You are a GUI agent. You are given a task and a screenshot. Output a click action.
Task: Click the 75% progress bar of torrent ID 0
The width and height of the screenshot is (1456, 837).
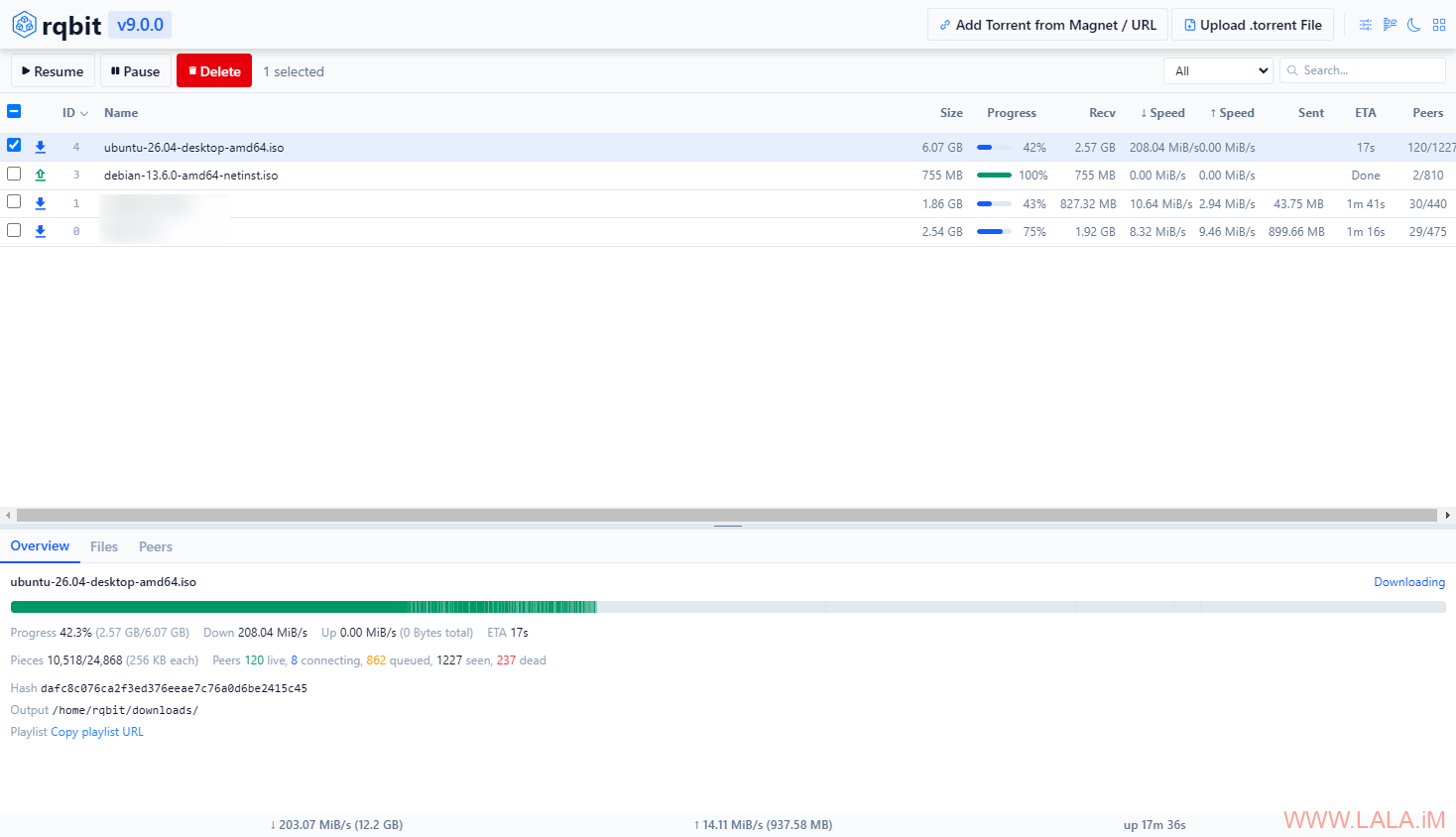pos(995,232)
